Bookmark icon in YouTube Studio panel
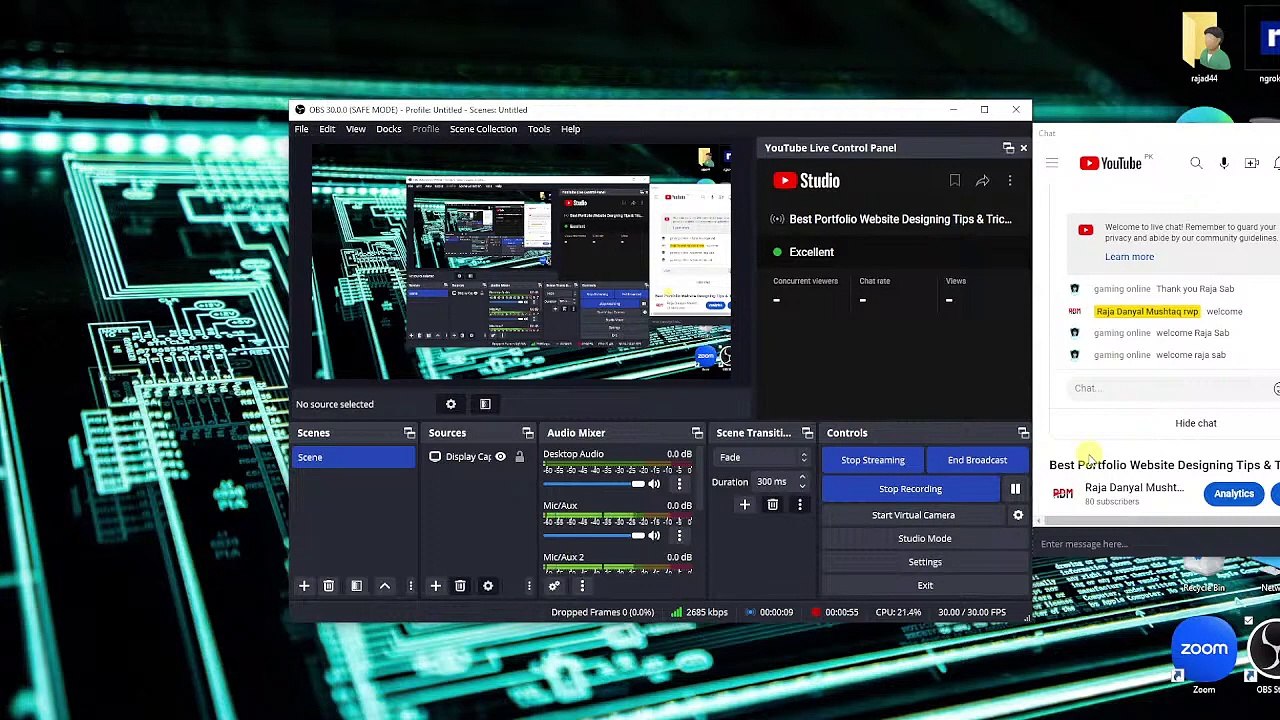The image size is (1280, 720). pyautogui.click(x=955, y=181)
